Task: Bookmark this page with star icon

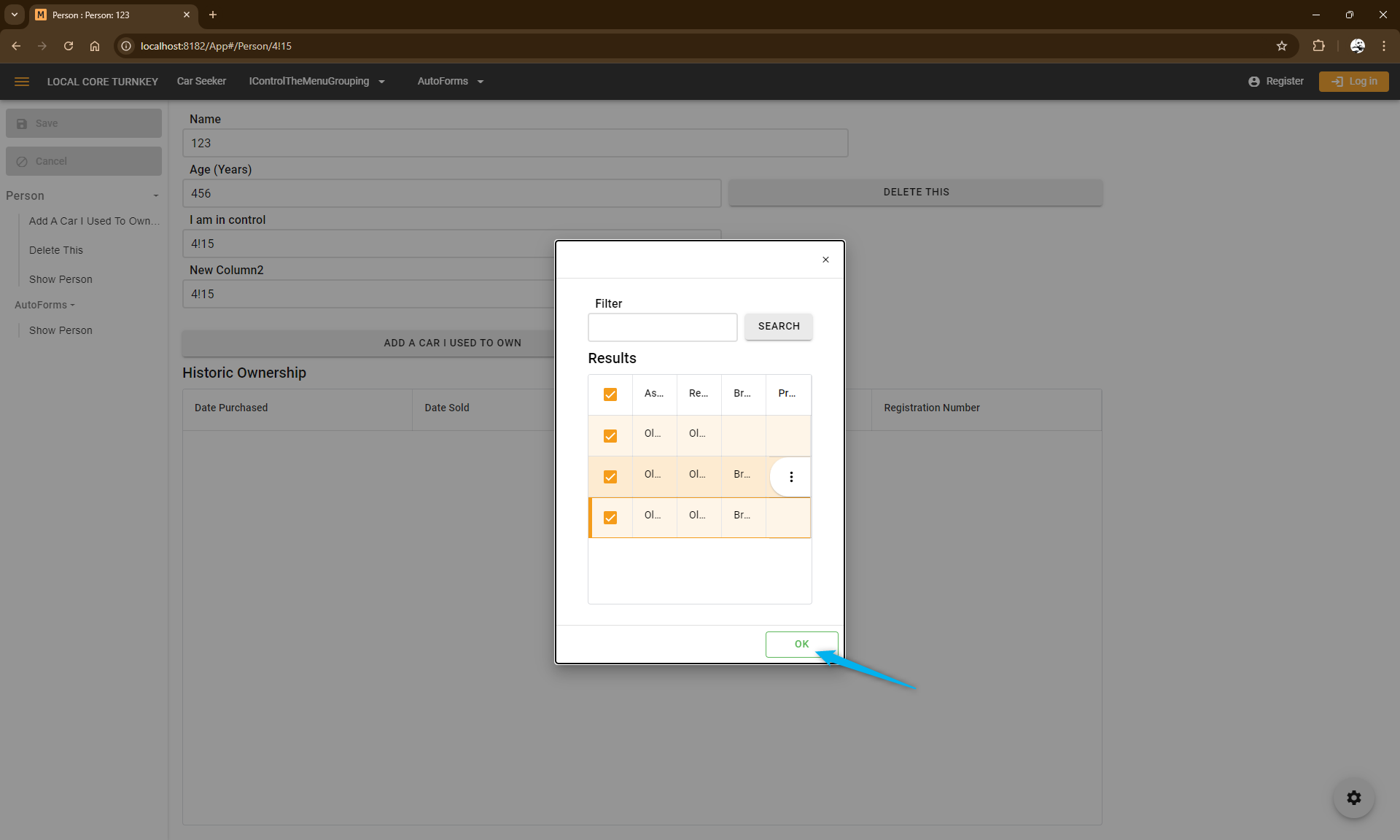Action: tap(1282, 46)
